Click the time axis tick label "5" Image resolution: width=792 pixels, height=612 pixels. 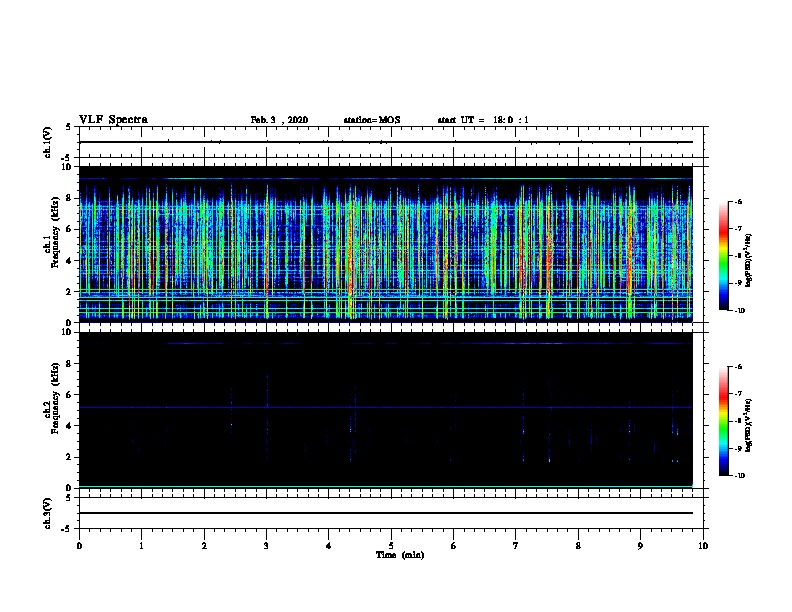(391, 546)
